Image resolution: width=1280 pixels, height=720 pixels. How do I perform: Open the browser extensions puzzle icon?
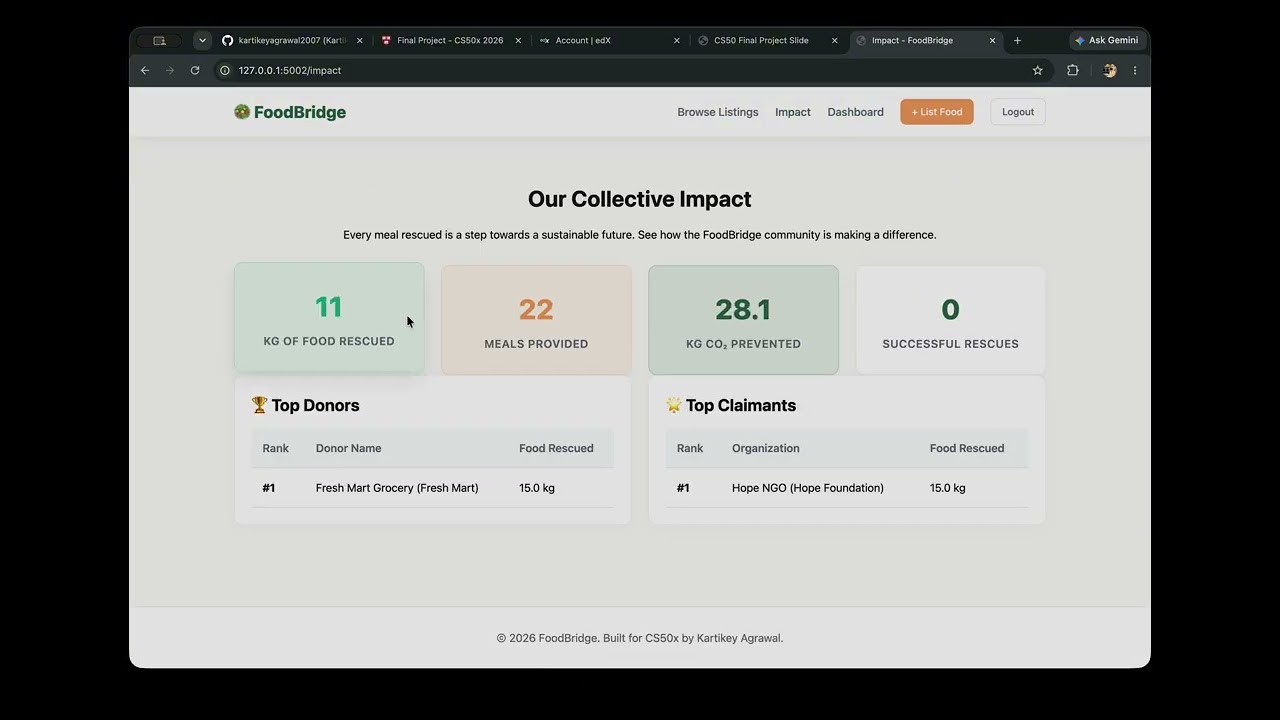tap(1073, 70)
